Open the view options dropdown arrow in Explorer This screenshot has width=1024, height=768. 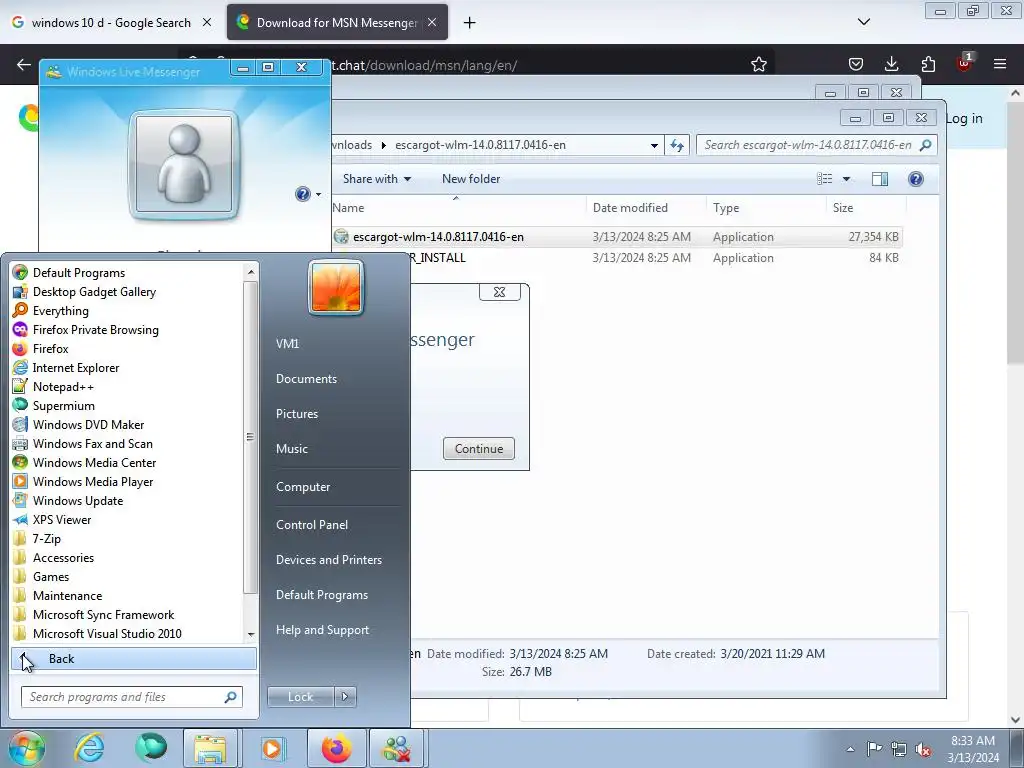[x=846, y=179]
